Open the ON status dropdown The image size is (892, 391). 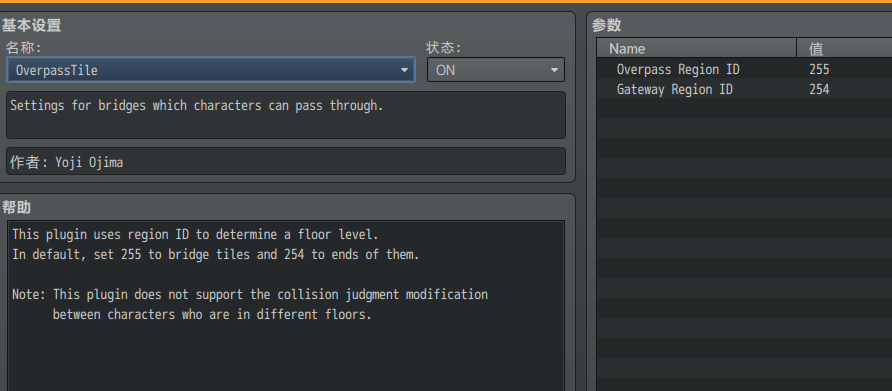click(x=495, y=70)
